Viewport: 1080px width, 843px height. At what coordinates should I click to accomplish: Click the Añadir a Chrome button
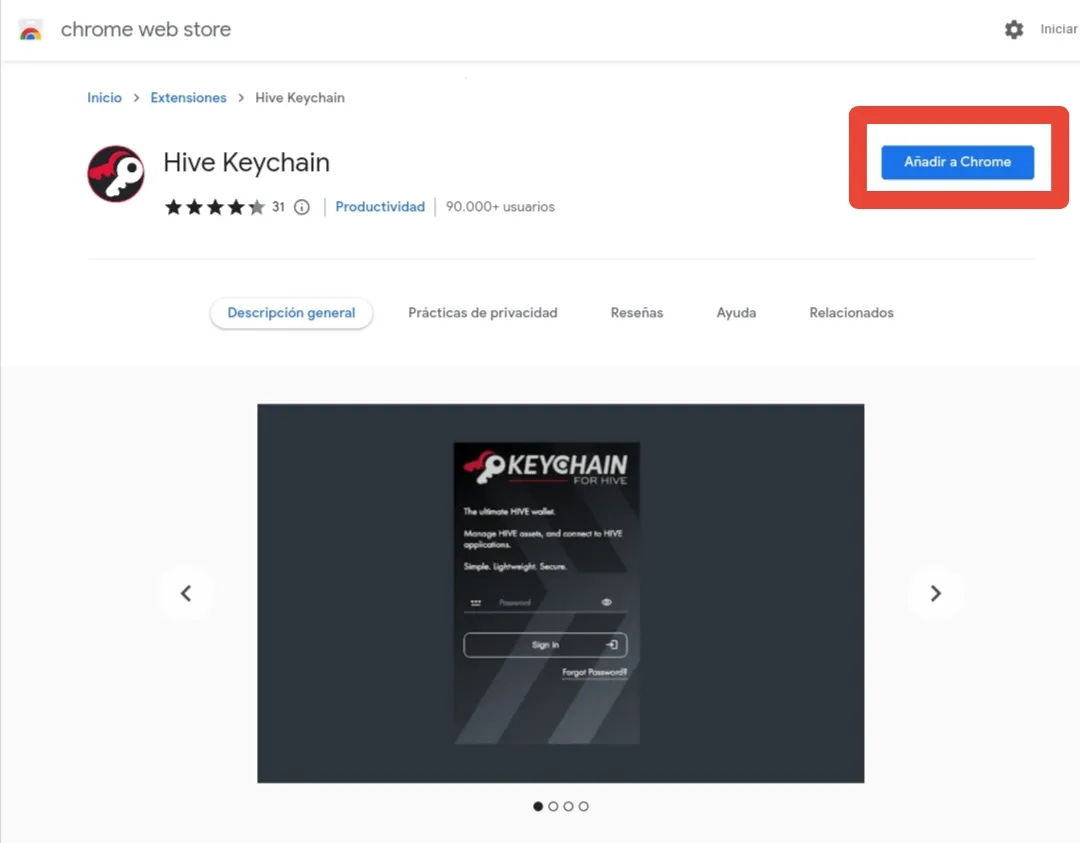click(x=957, y=162)
